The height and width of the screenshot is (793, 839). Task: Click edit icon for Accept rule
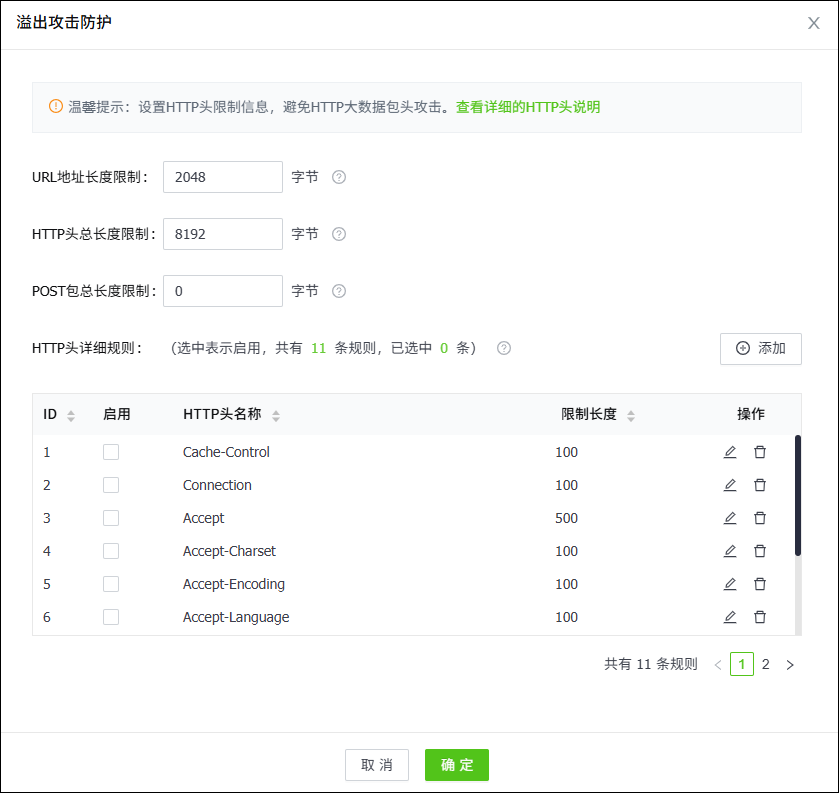pyautogui.click(x=730, y=518)
